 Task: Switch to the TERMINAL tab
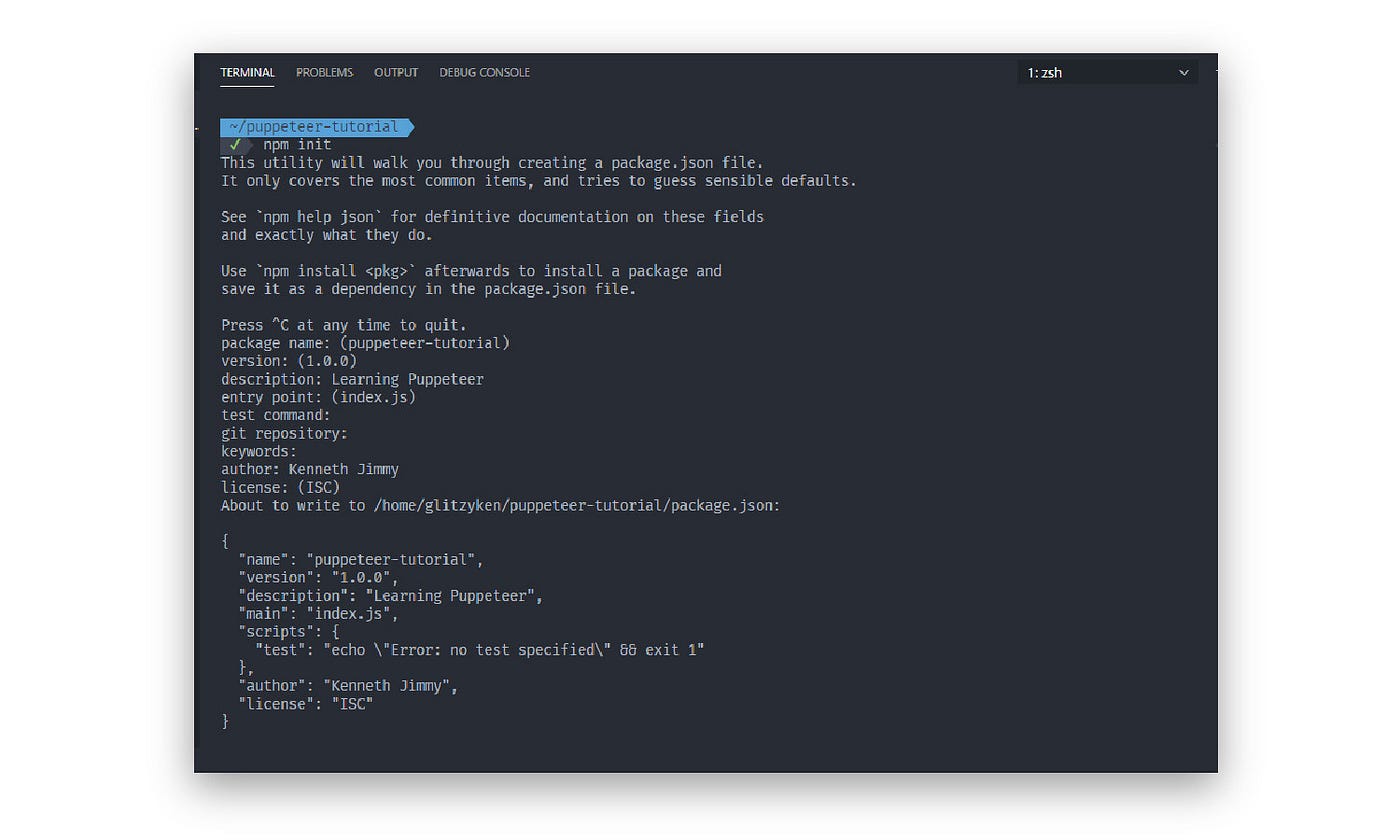[x=247, y=73]
